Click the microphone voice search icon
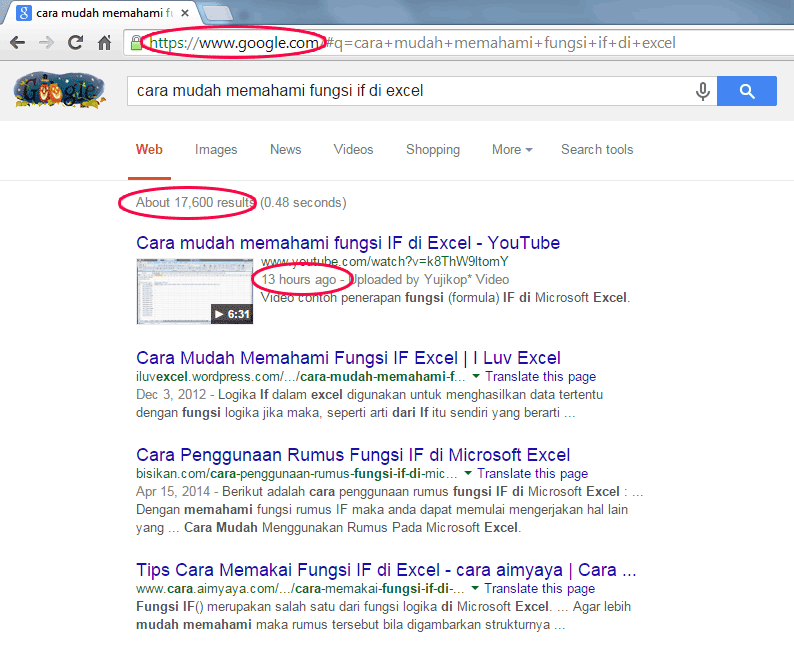 coord(702,91)
